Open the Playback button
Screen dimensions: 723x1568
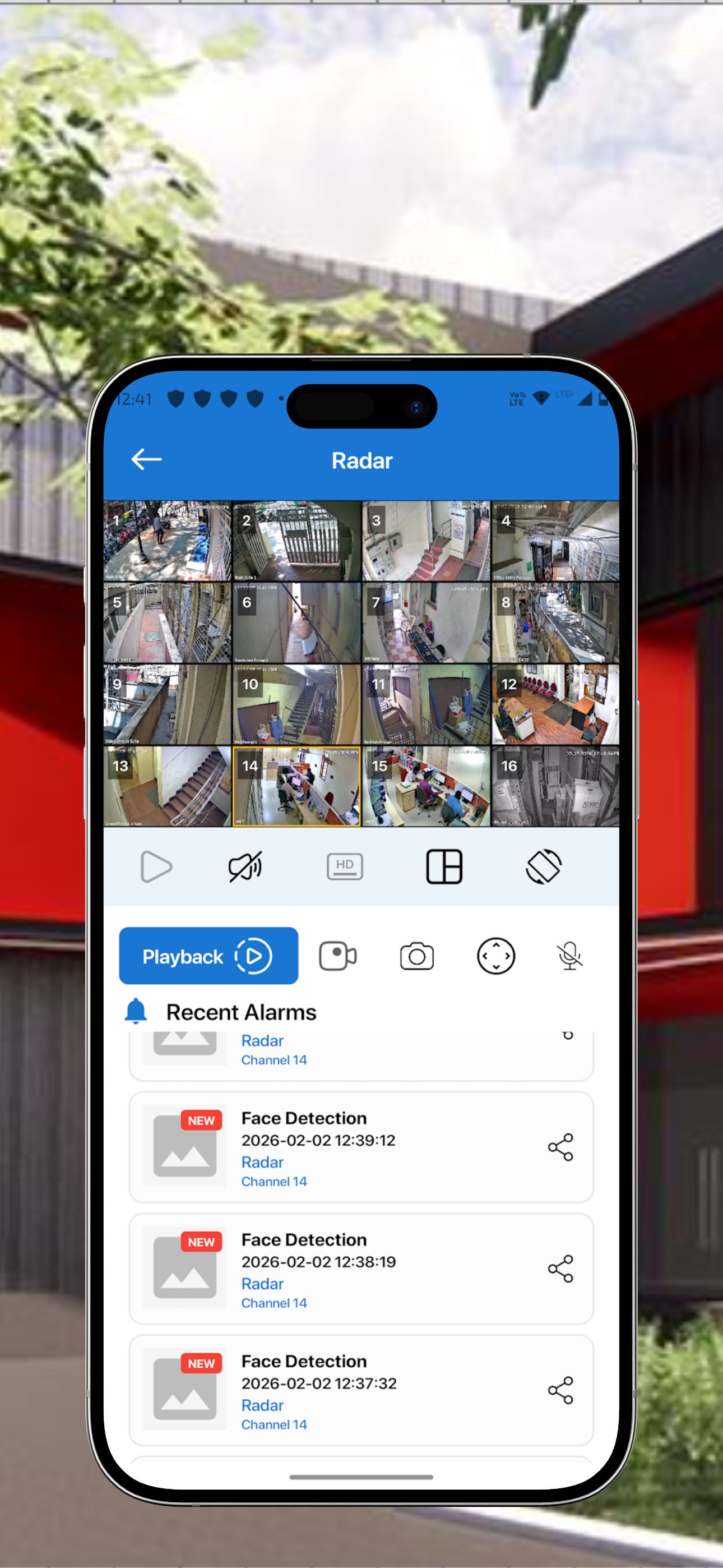coord(208,956)
